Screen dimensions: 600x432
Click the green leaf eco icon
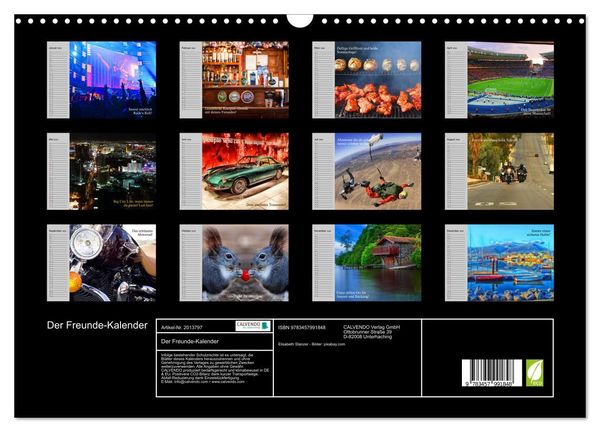tap(534, 373)
